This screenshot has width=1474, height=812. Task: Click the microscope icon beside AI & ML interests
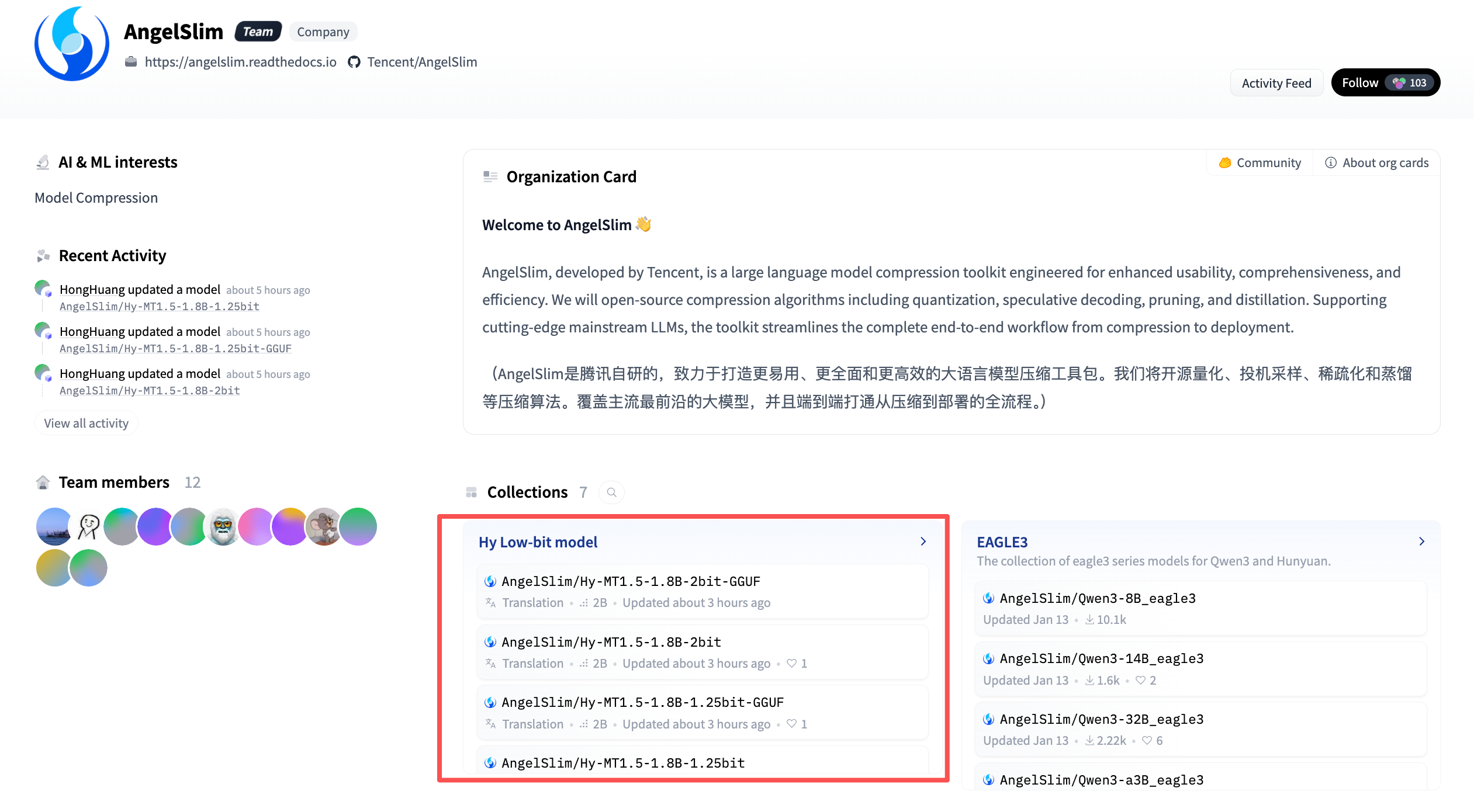coord(42,162)
